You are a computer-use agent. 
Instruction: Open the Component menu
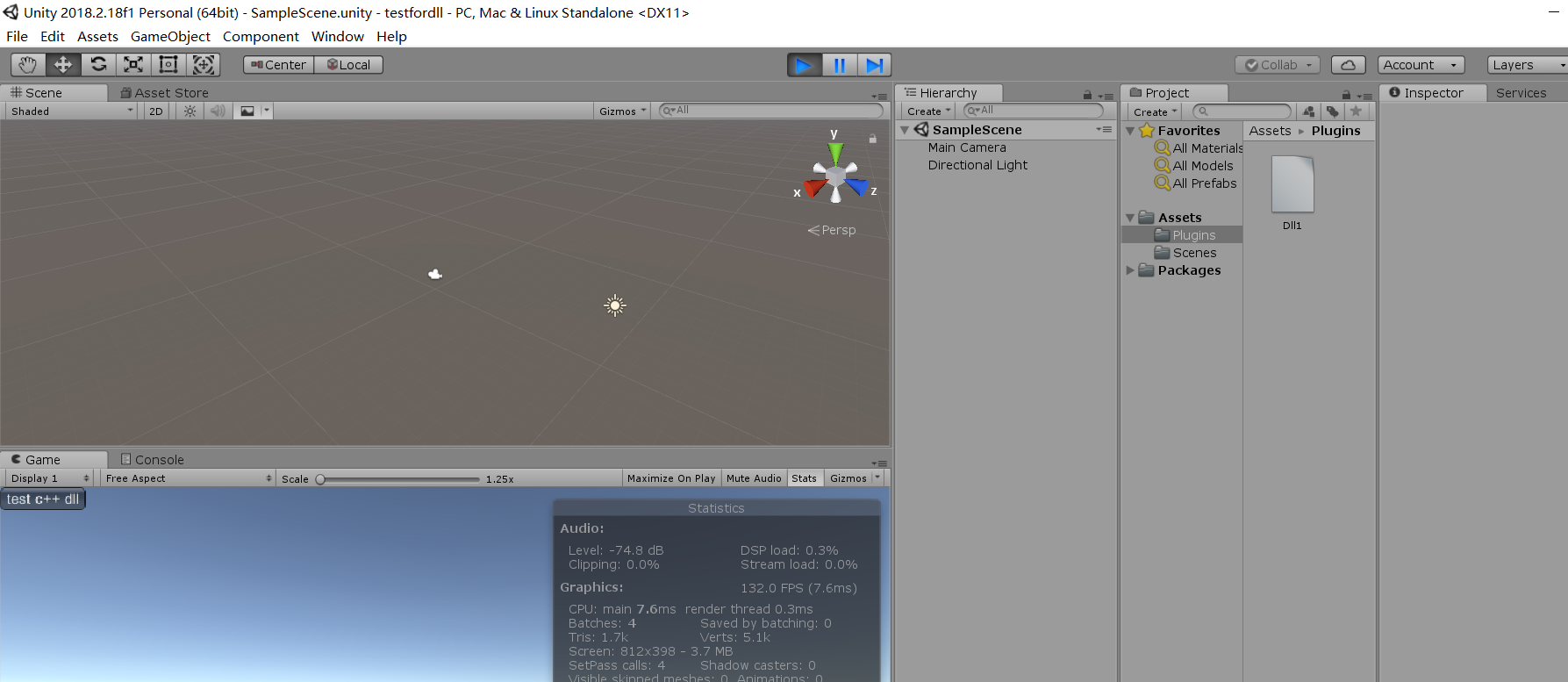[261, 37]
